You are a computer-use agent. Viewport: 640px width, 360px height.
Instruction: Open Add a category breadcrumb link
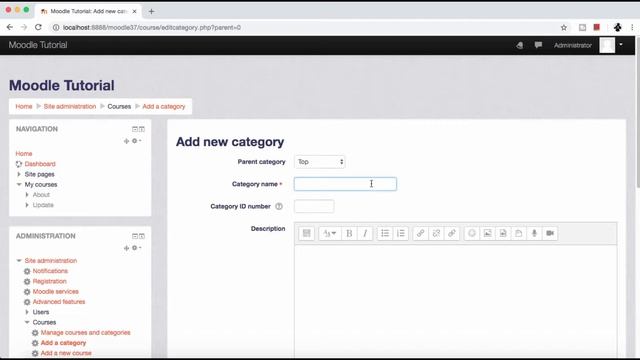click(x=164, y=107)
